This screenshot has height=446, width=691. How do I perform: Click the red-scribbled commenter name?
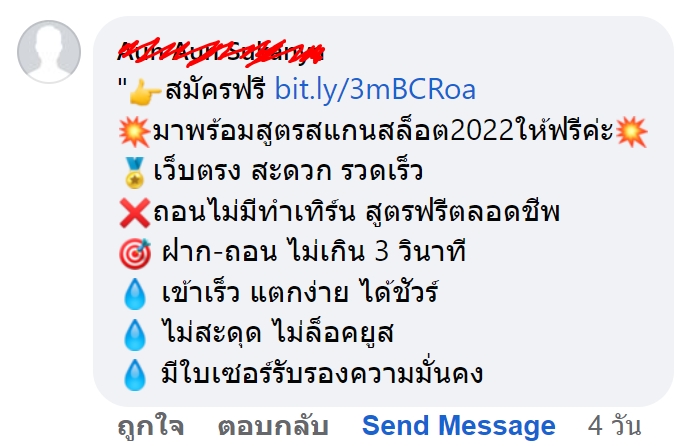click(222, 54)
